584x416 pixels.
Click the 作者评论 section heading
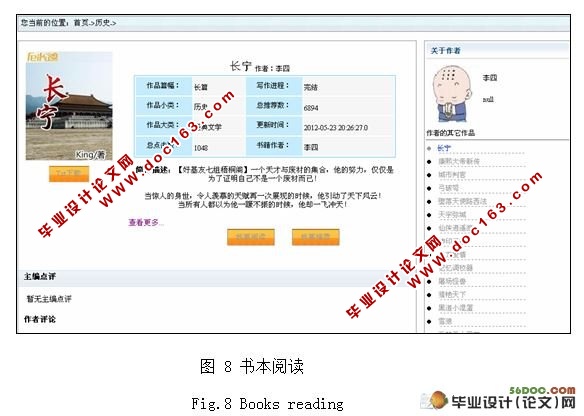coord(40,319)
